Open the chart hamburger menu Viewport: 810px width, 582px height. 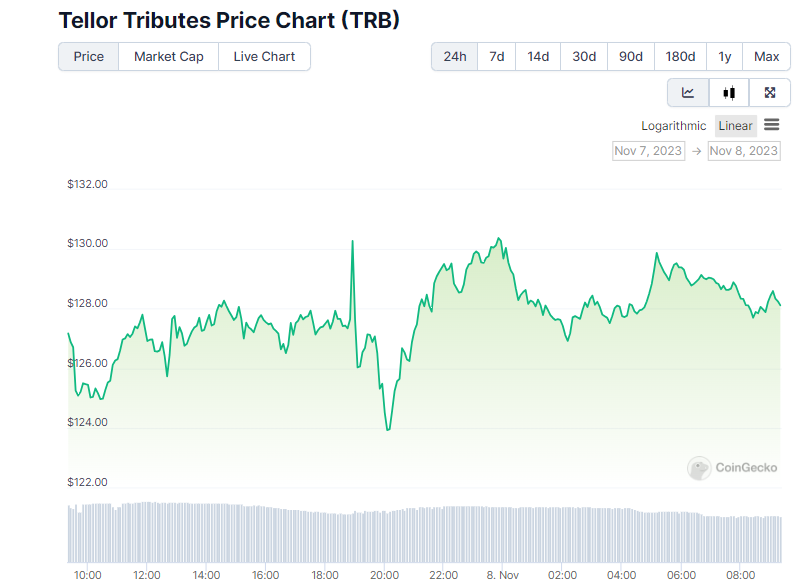tap(771, 125)
